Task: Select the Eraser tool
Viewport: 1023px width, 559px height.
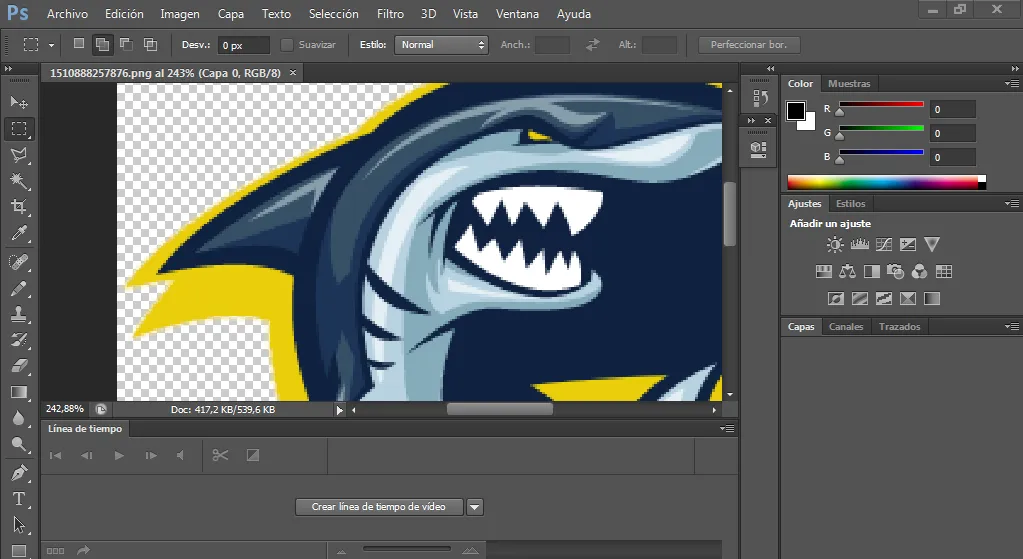Action: (x=19, y=366)
